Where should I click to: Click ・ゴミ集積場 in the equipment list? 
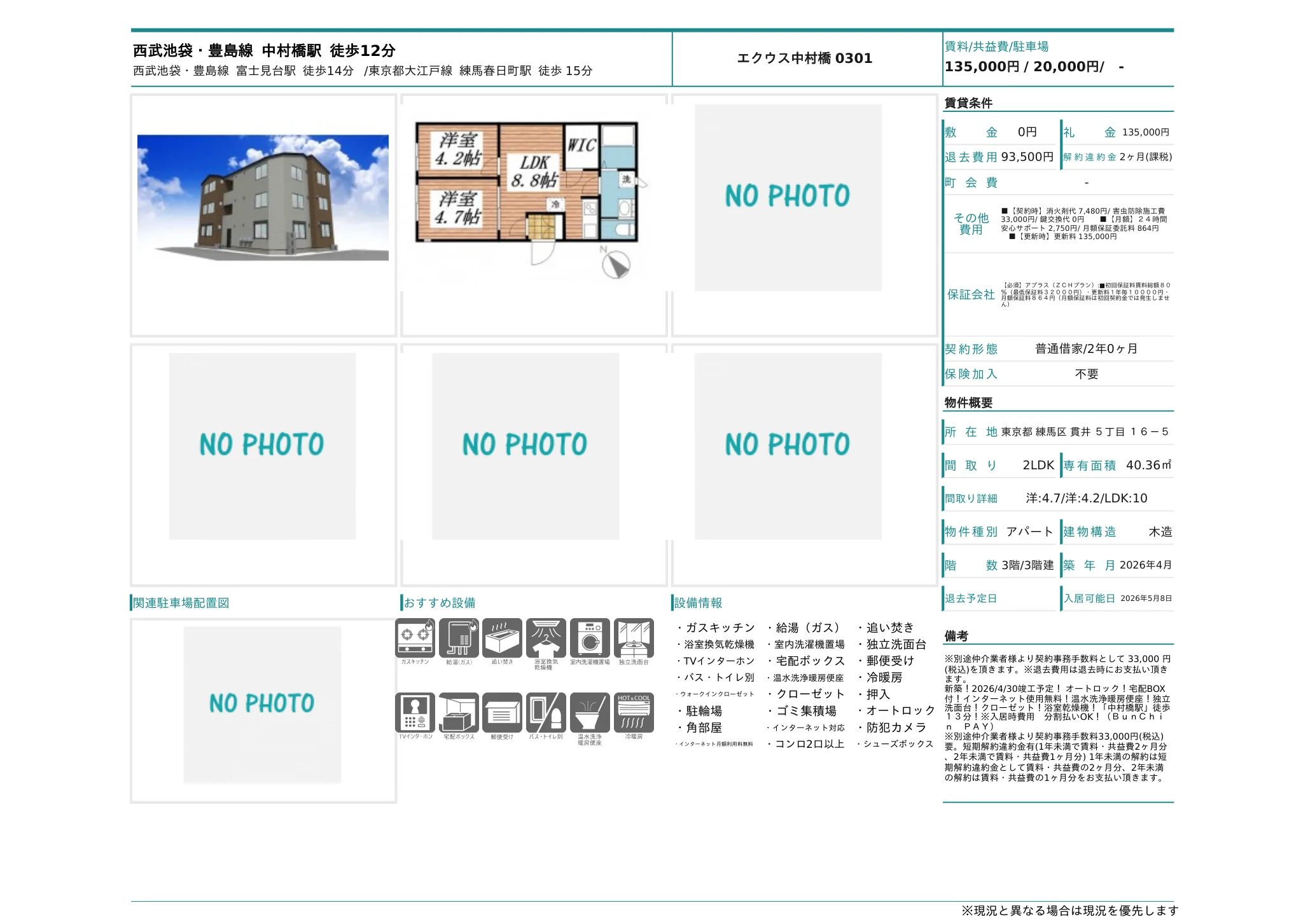pos(800,710)
